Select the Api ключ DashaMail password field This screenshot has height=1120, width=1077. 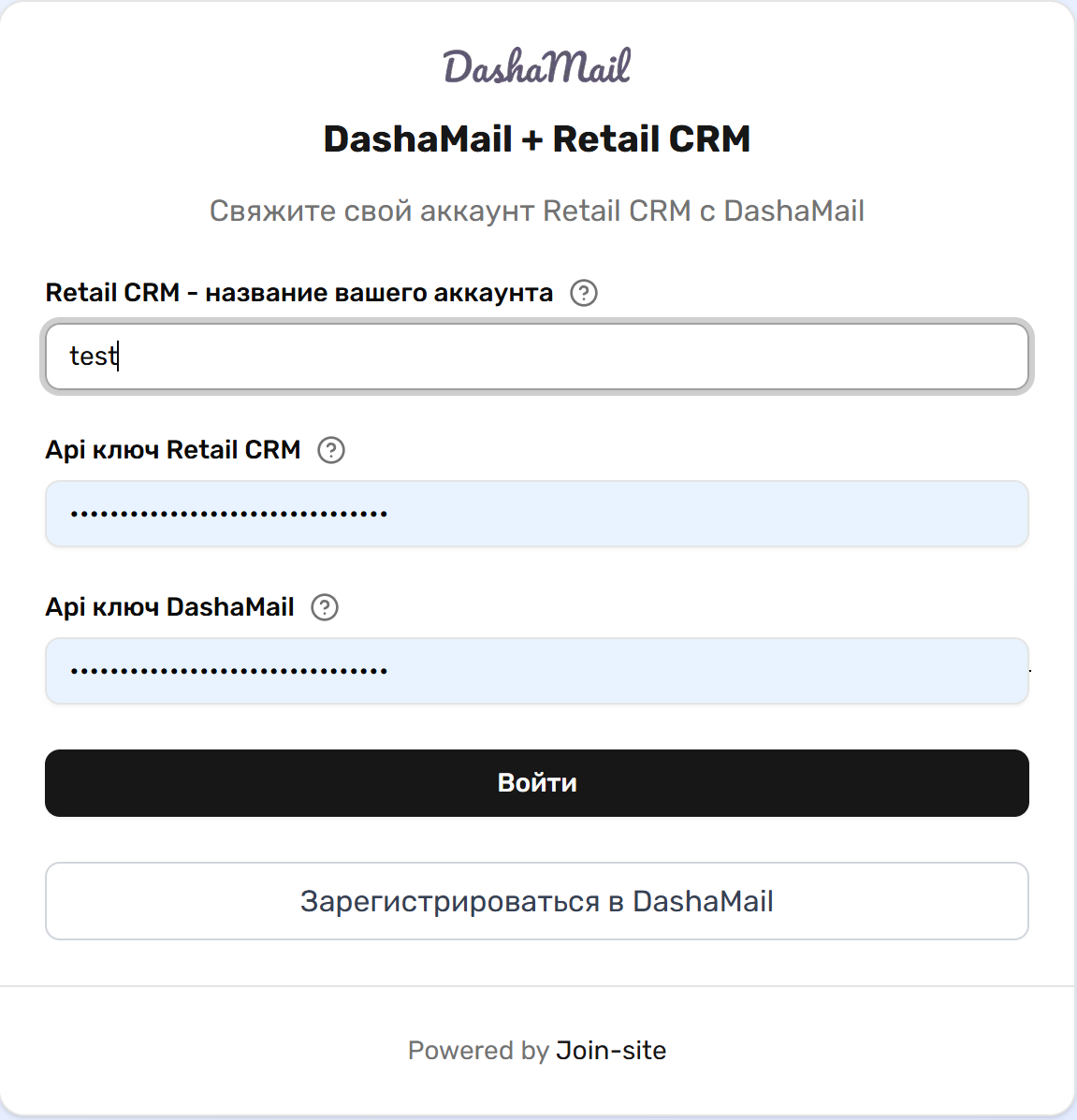(x=537, y=671)
